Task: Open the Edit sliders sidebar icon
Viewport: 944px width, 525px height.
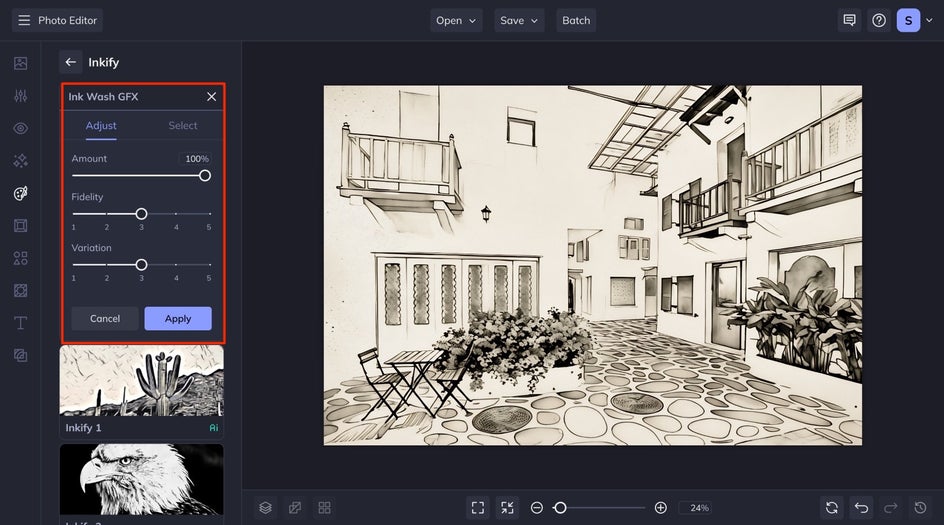Action: [x=20, y=96]
